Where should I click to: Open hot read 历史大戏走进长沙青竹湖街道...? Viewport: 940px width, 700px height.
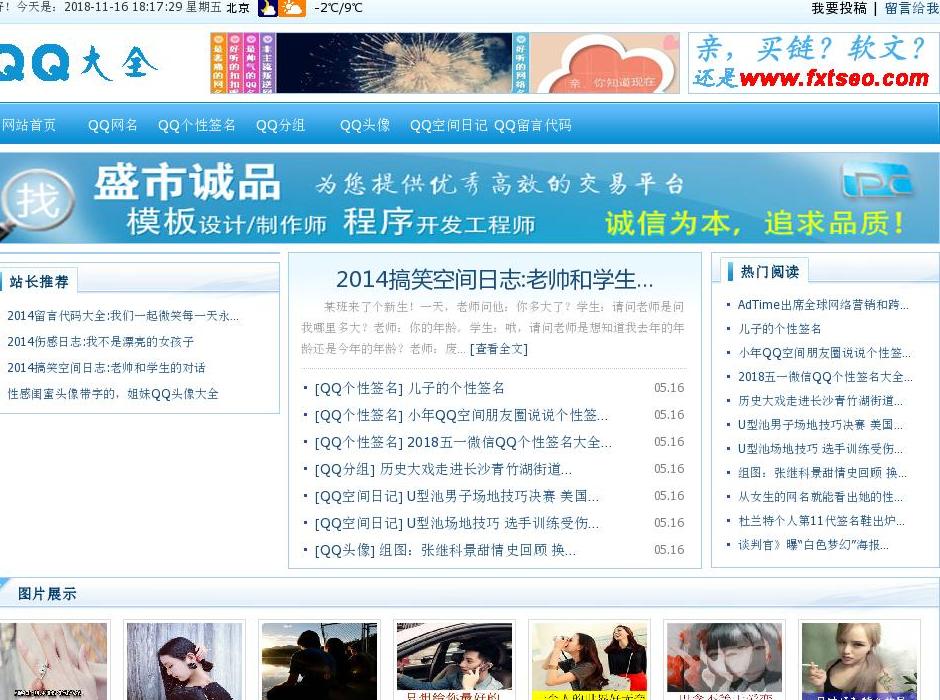click(x=820, y=400)
